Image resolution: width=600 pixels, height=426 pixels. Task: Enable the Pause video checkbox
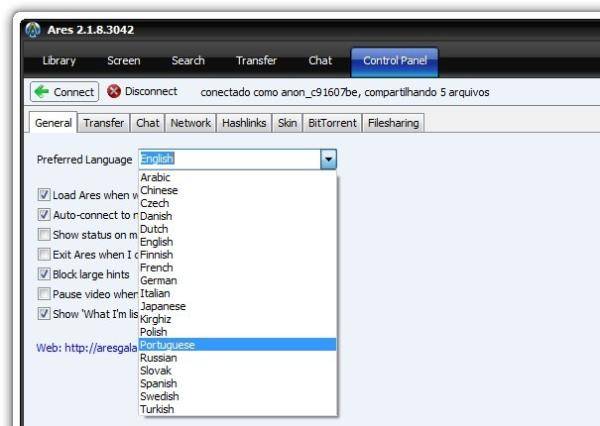tap(44, 294)
